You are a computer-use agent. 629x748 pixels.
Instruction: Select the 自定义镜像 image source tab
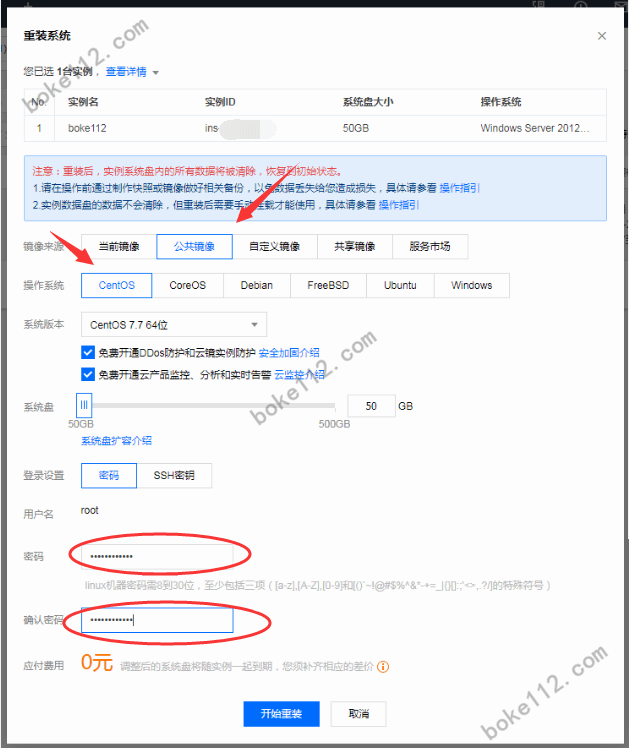point(275,247)
